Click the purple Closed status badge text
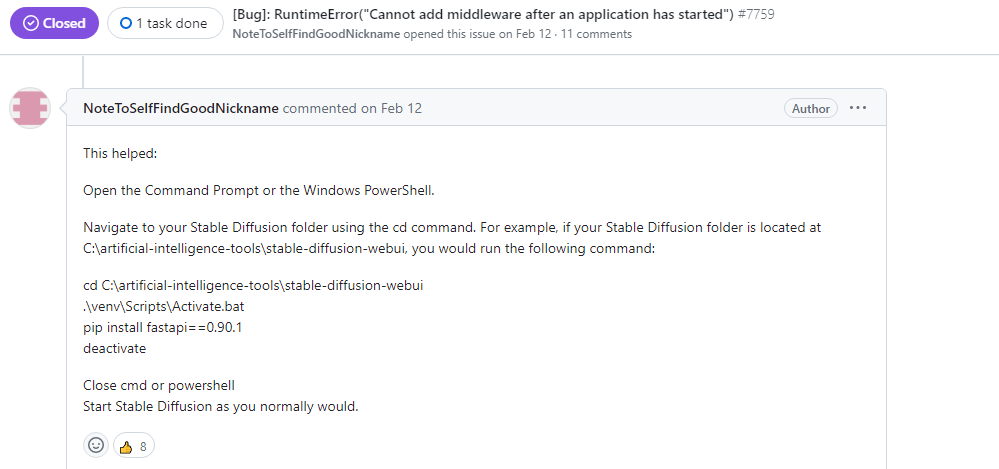 [64, 23]
